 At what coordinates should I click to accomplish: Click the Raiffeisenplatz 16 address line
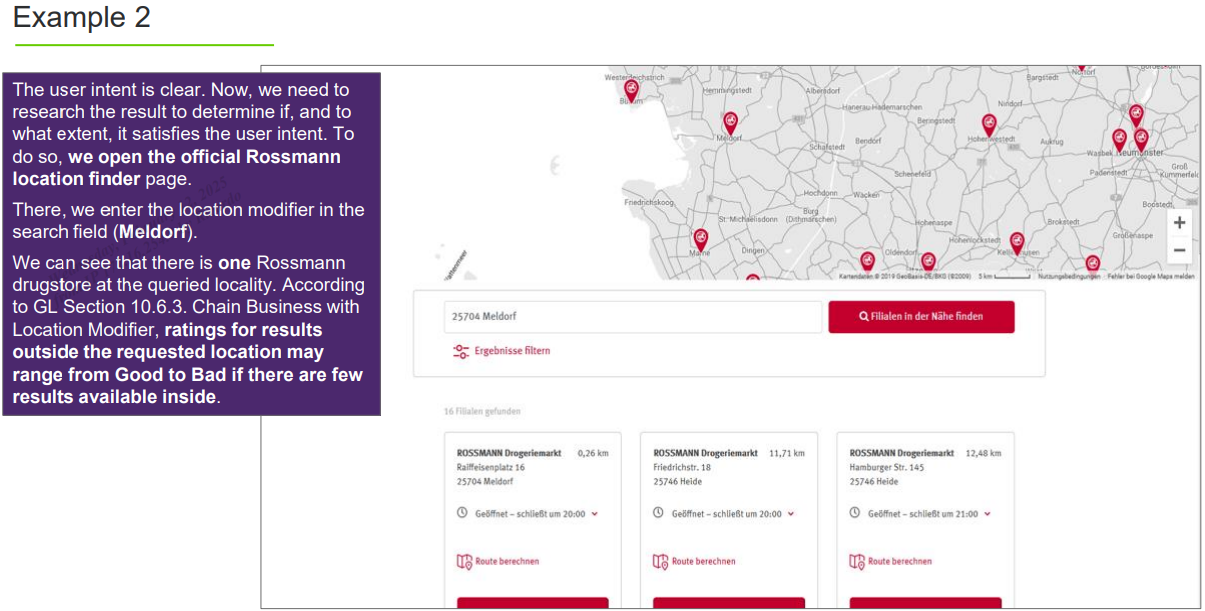(491, 467)
